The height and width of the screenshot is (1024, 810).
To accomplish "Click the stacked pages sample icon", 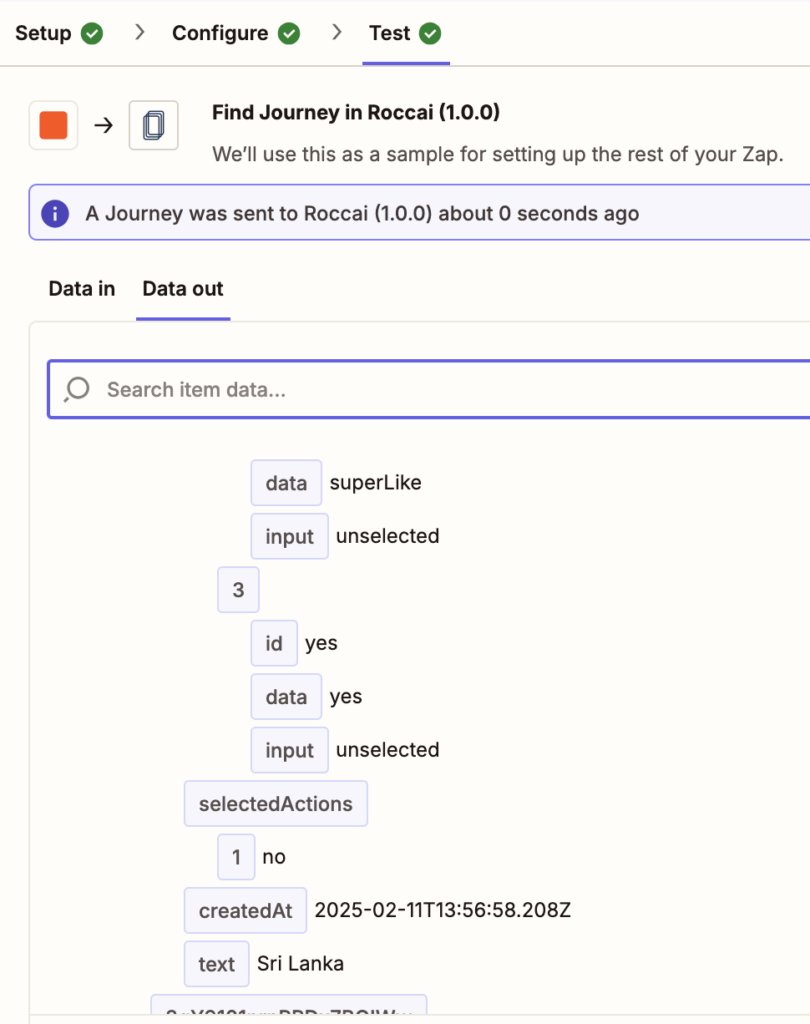I will coord(154,125).
